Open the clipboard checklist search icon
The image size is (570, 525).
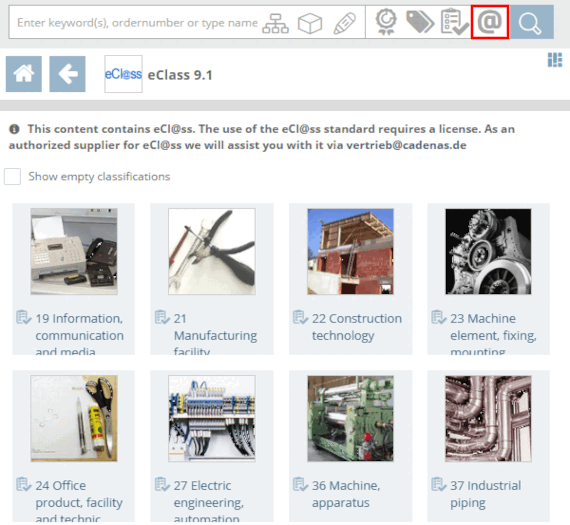(x=454, y=22)
